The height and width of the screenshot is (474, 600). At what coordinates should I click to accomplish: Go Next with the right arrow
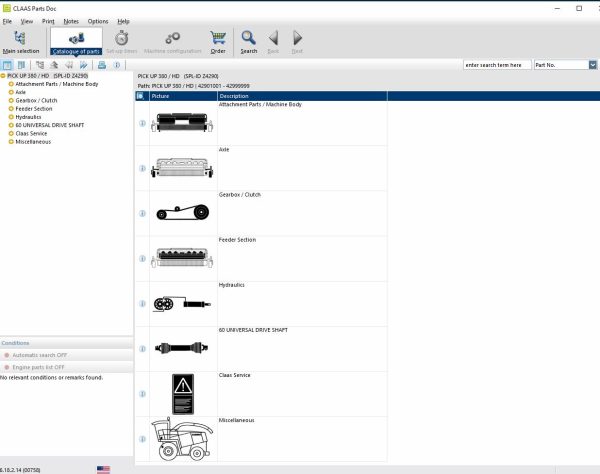297,42
